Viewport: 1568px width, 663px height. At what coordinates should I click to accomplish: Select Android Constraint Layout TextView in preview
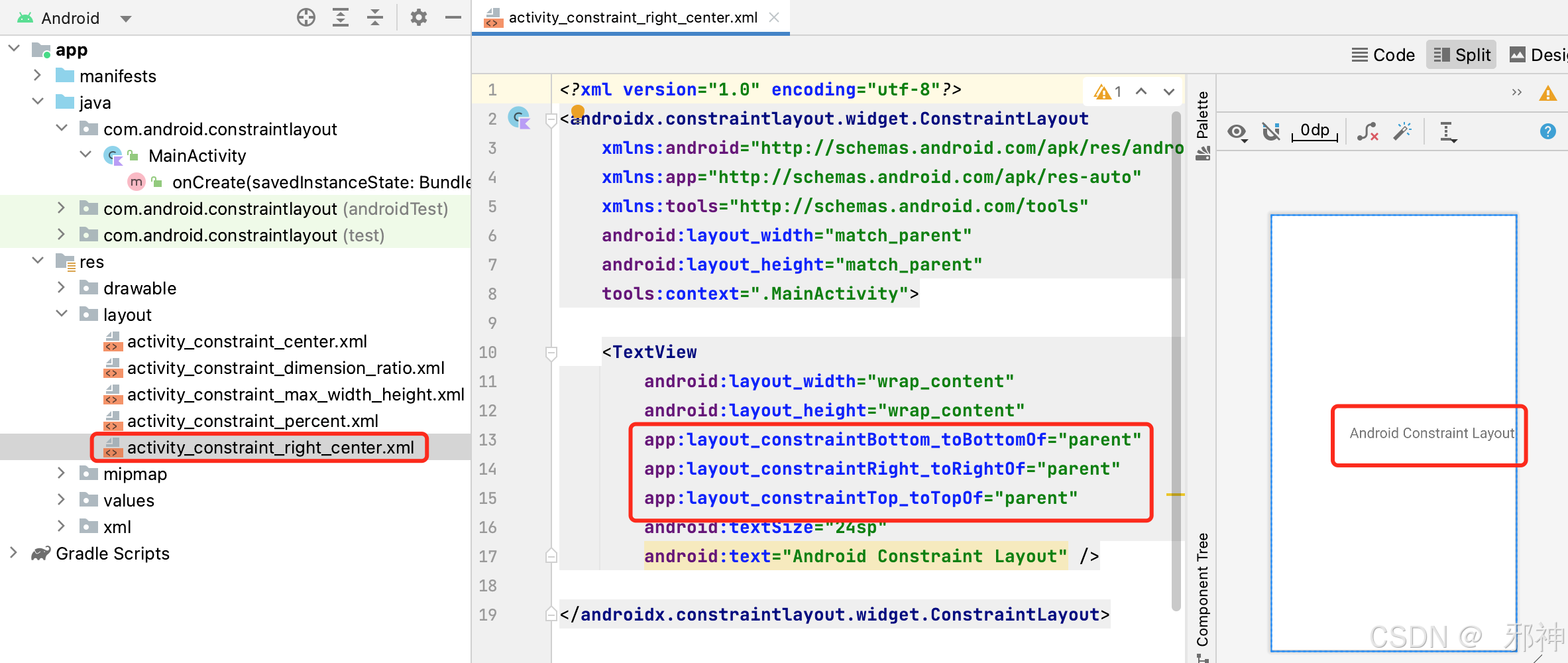(x=1431, y=433)
